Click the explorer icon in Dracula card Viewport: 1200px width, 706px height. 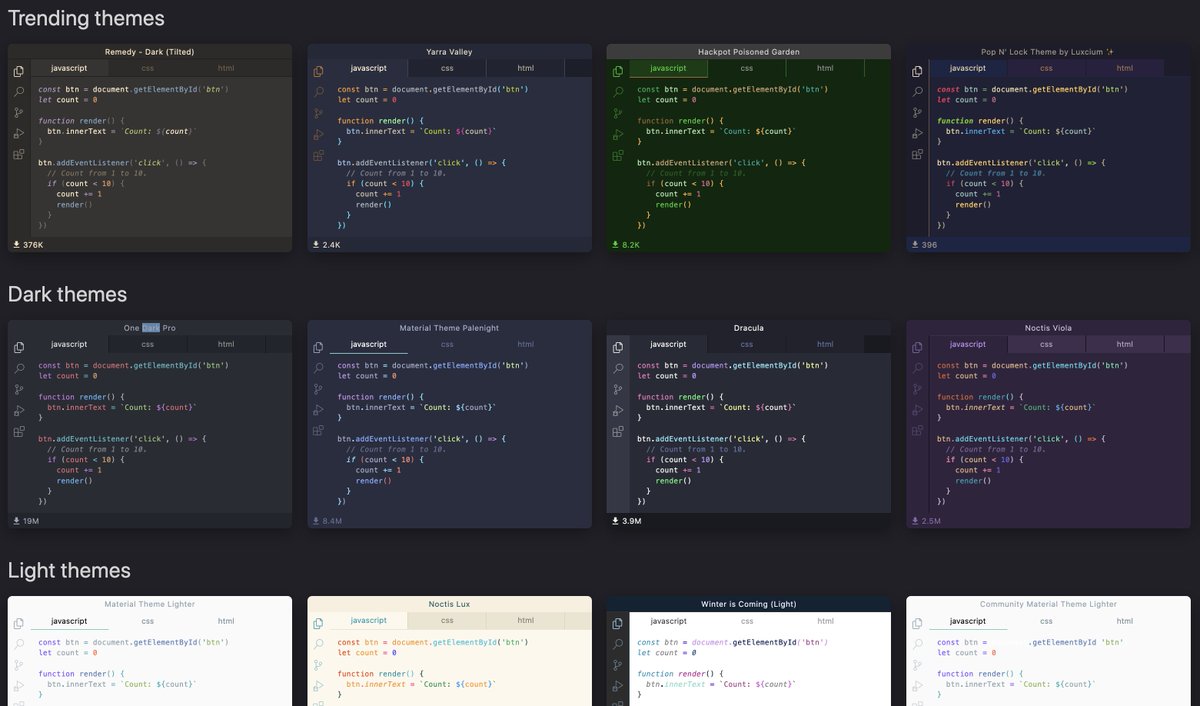tap(618, 347)
